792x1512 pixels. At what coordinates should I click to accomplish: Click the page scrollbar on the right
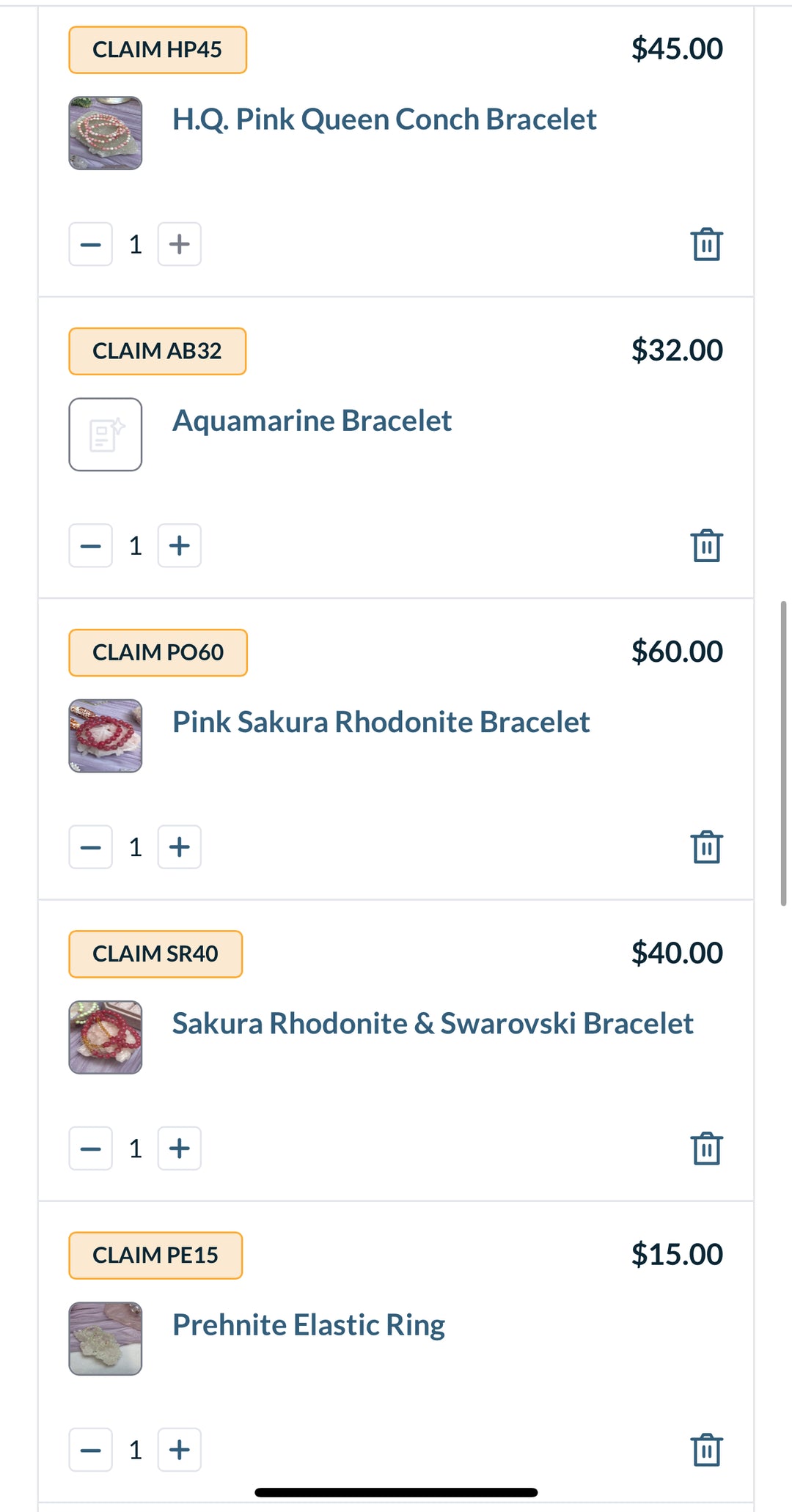coord(783,753)
